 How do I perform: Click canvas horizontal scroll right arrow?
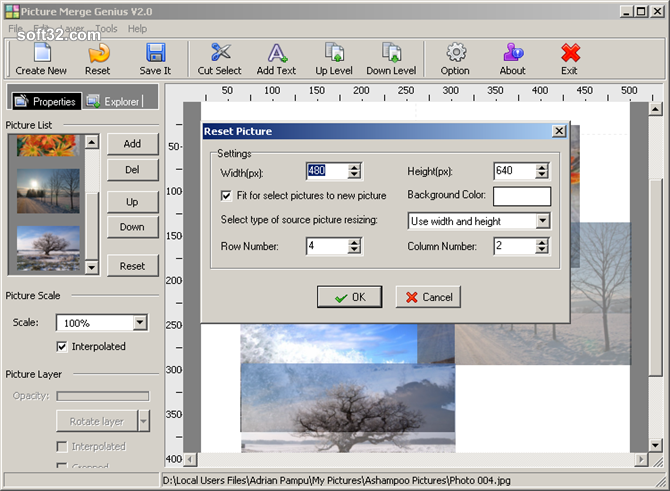[641, 460]
